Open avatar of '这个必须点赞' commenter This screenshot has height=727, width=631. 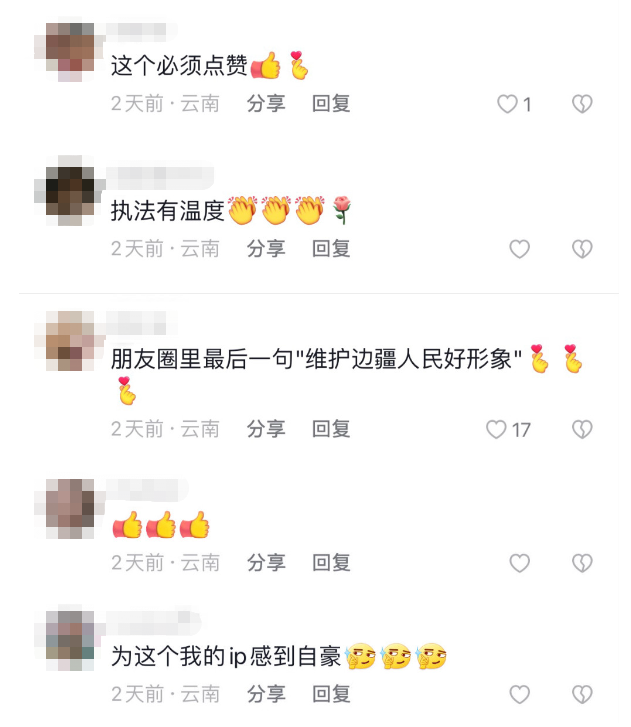point(70,52)
